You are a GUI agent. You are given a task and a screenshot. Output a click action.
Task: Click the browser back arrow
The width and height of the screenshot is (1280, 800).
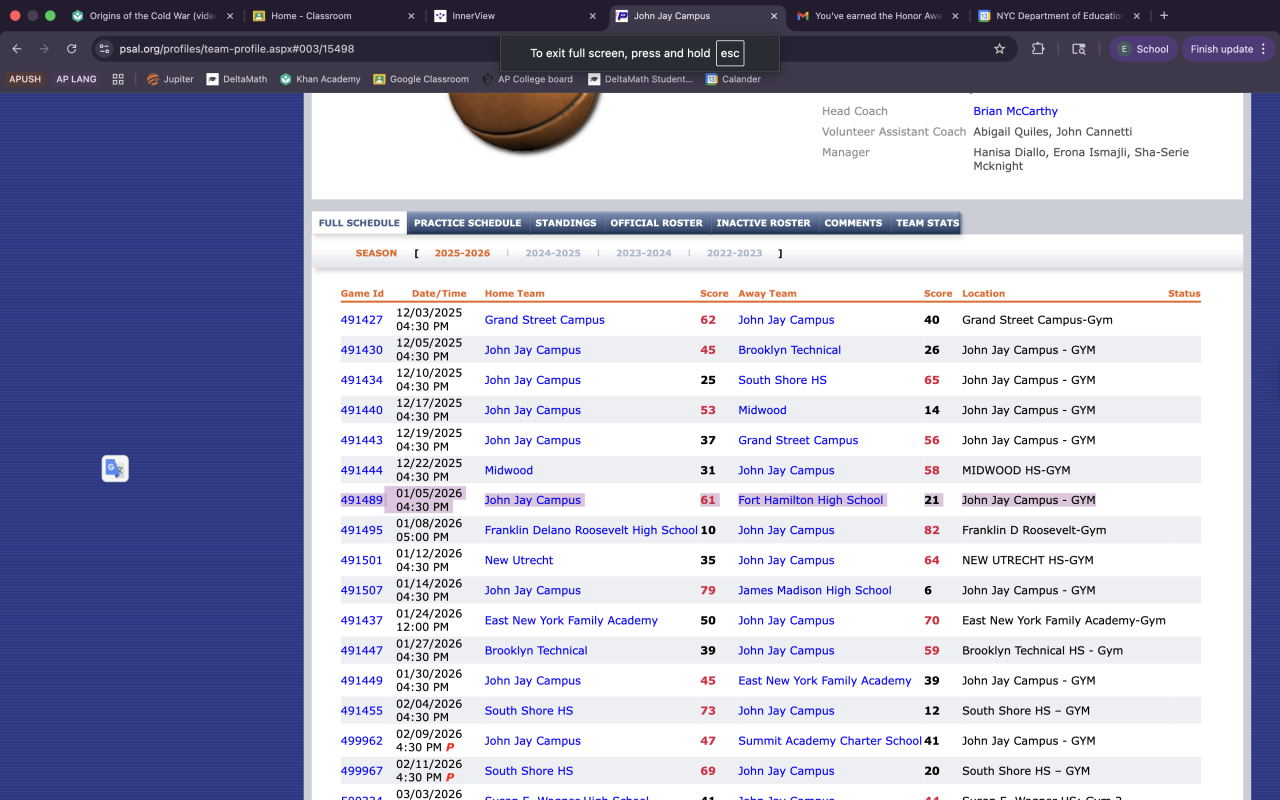point(17,49)
